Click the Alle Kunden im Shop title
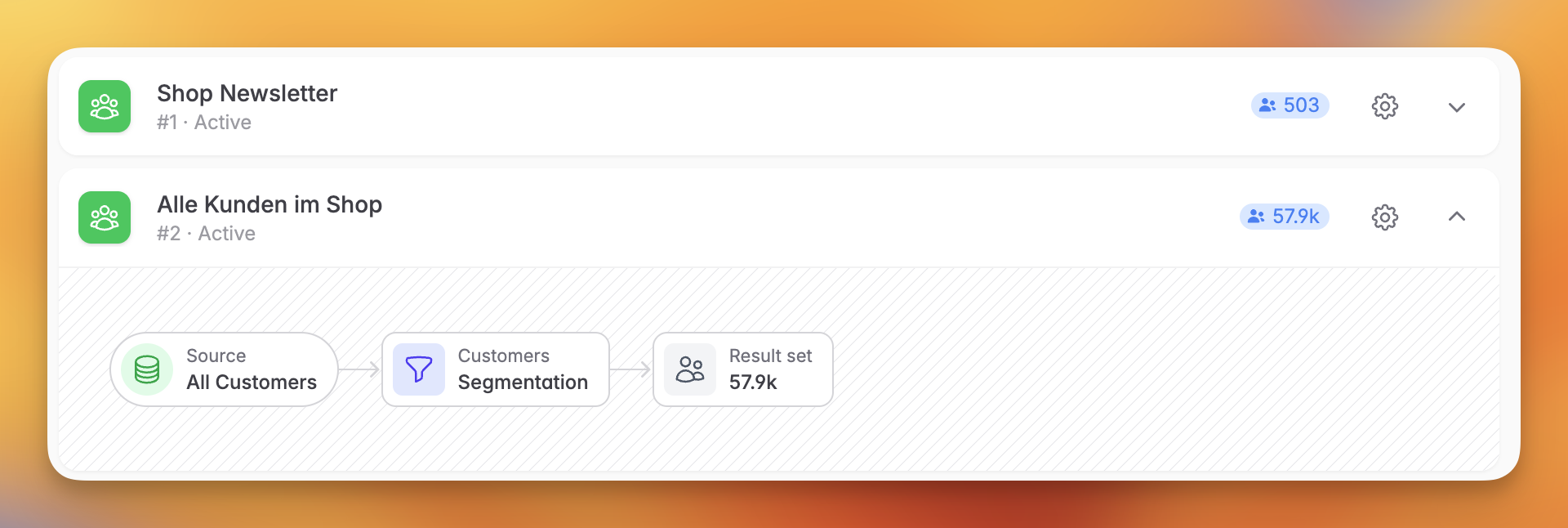The width and height of the screenshot is (1568, 528). [x=269, y=204]
